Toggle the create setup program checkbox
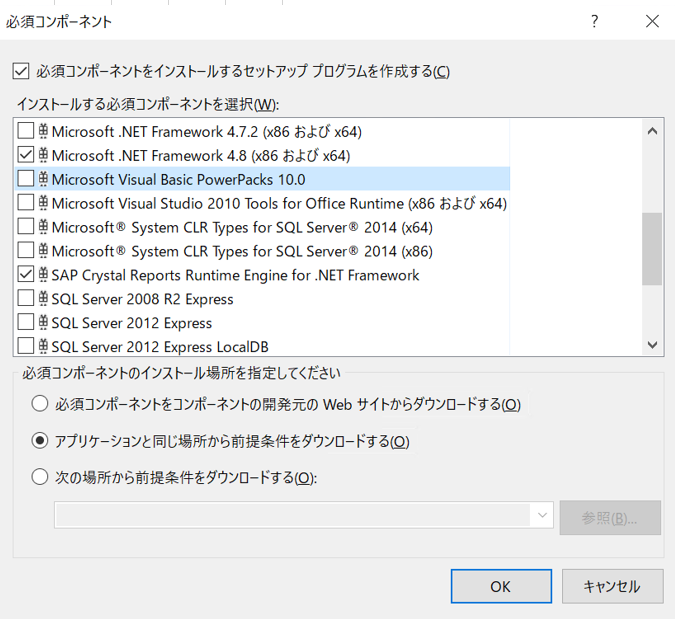The image size is (675, 619). click(21, 71)
